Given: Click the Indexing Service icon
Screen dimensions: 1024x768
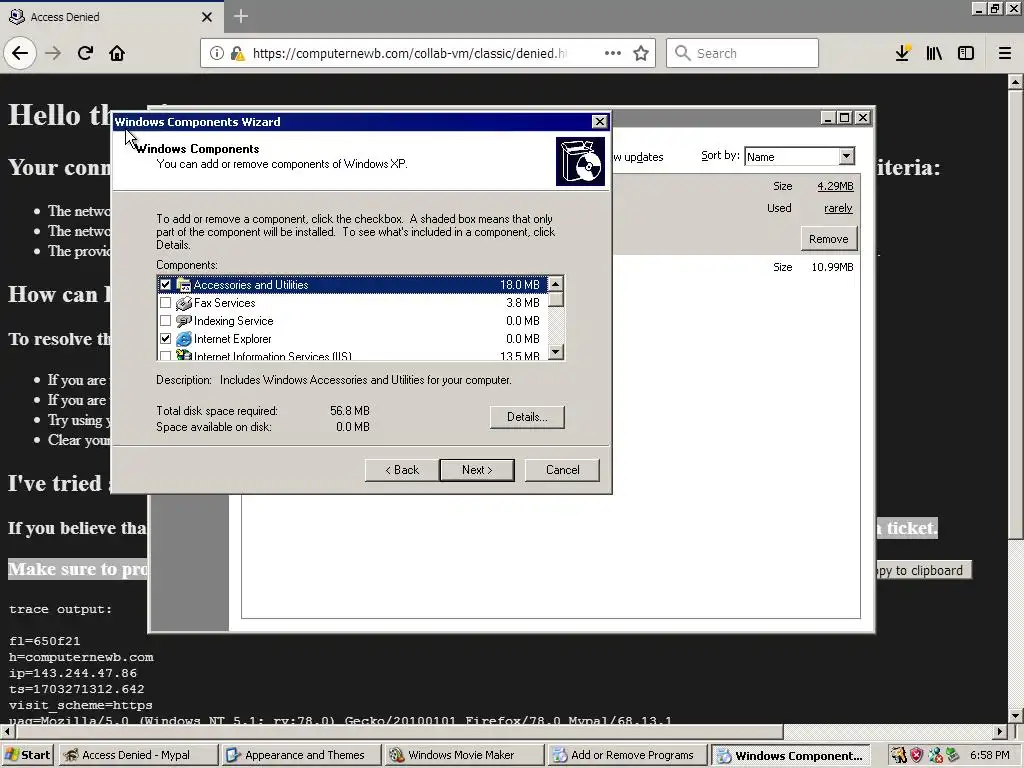Looking at the screenshot, I should click(x=184, y=321).
